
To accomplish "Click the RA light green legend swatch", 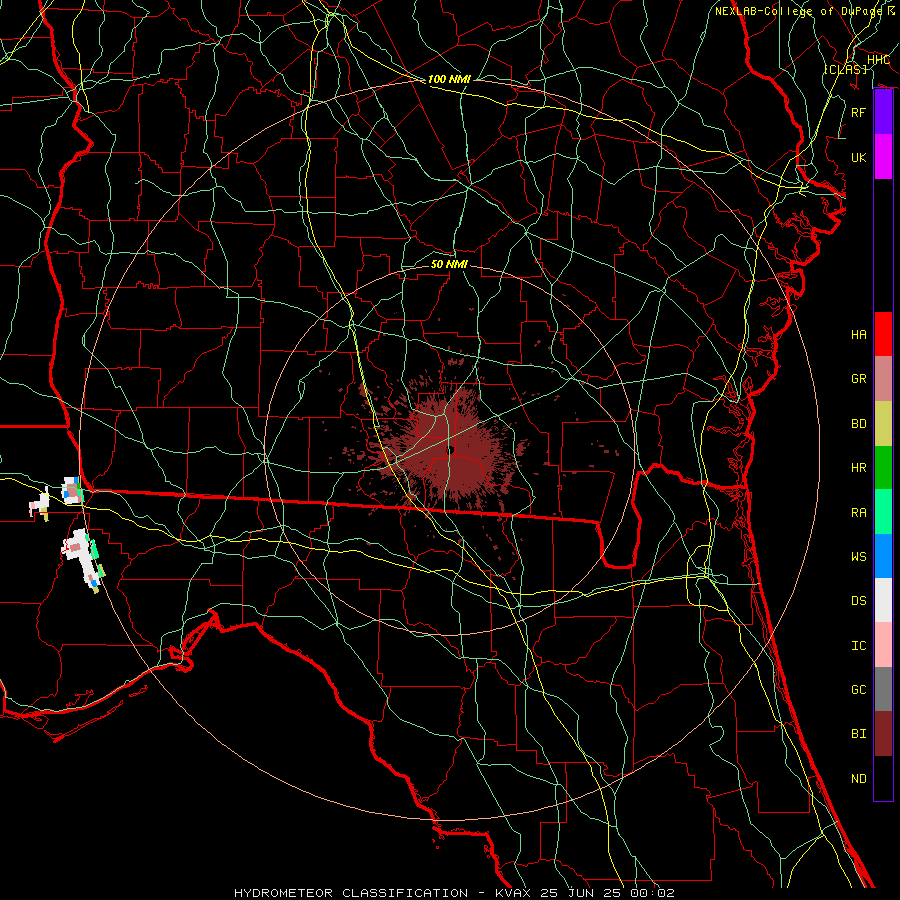I will (883, 511).
